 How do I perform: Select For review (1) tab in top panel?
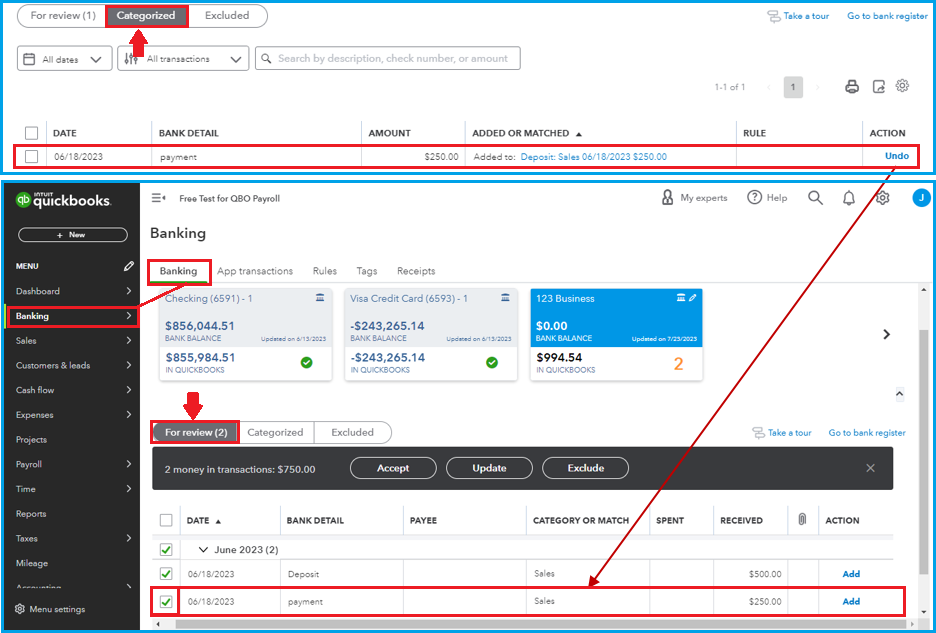tap(63, 16)
